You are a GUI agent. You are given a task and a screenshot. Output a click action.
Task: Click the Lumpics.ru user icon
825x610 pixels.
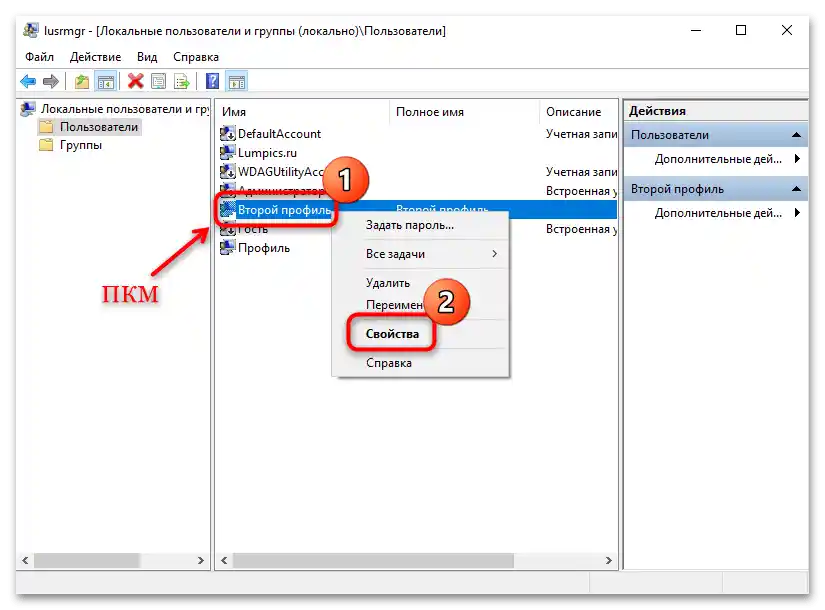227,153
